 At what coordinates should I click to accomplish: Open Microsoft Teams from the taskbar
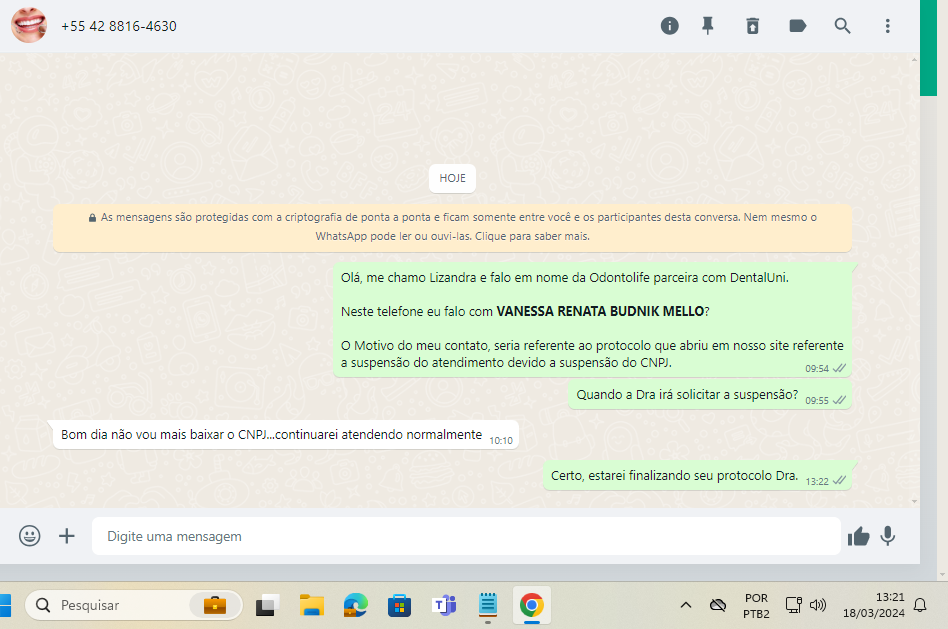(x=444, y=605)
